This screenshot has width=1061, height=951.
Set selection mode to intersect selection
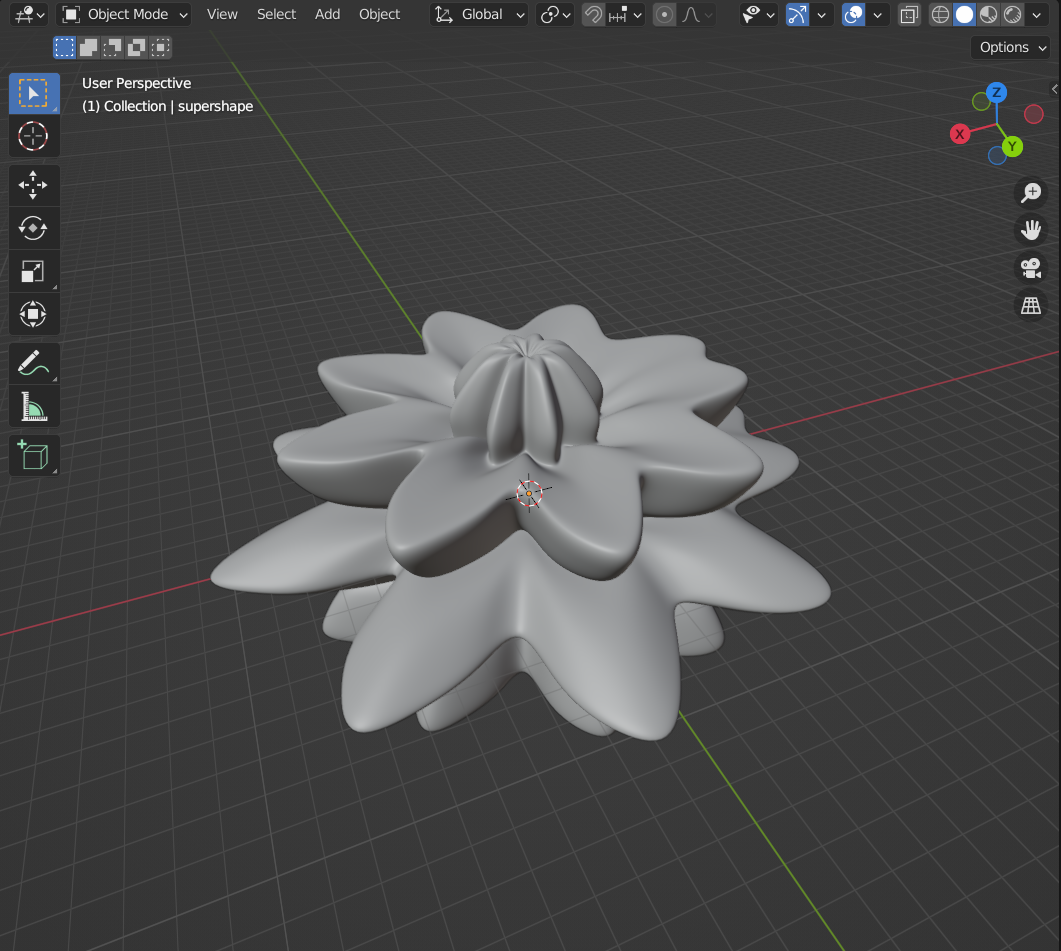coord(160,47)
